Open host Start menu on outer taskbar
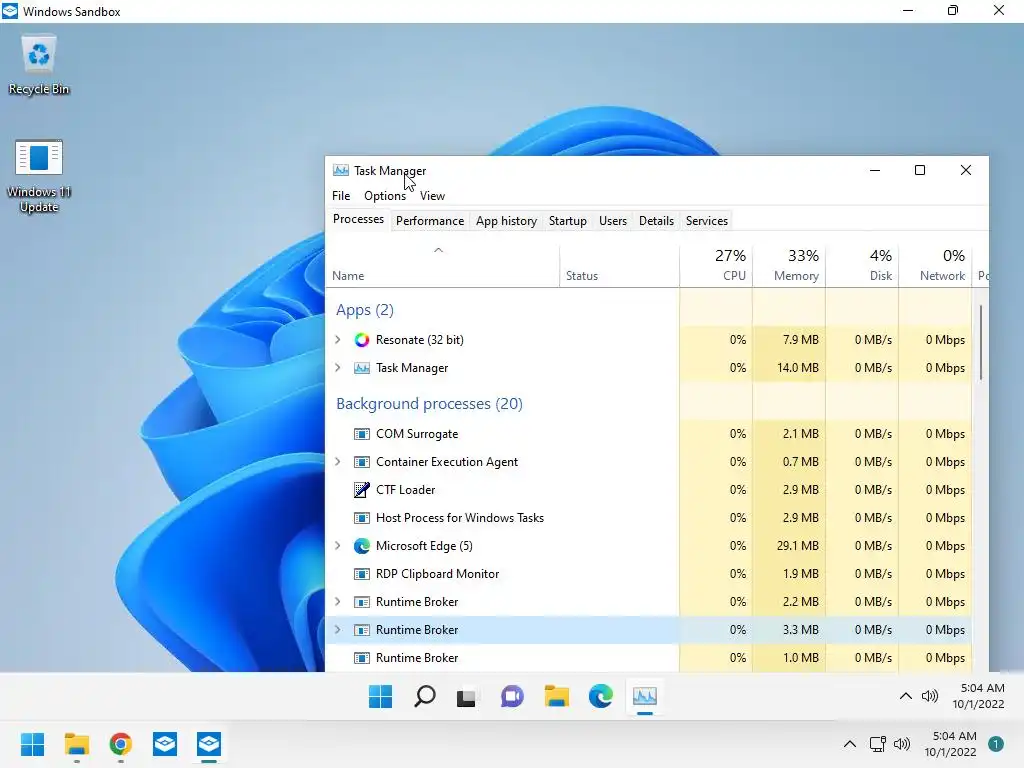Screen dimensions: 1024x768 32,744
